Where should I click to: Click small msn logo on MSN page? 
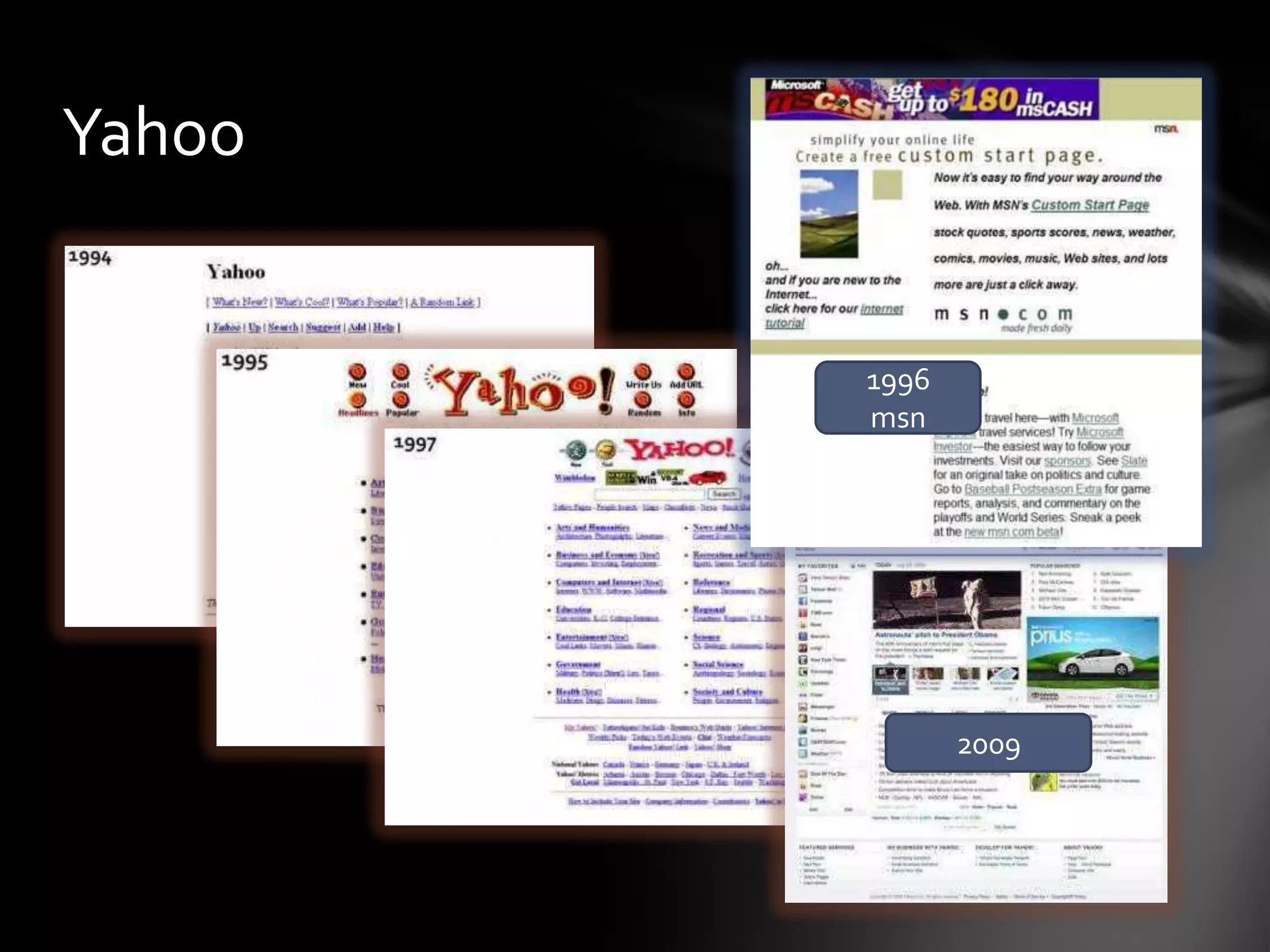[1166, 129]
